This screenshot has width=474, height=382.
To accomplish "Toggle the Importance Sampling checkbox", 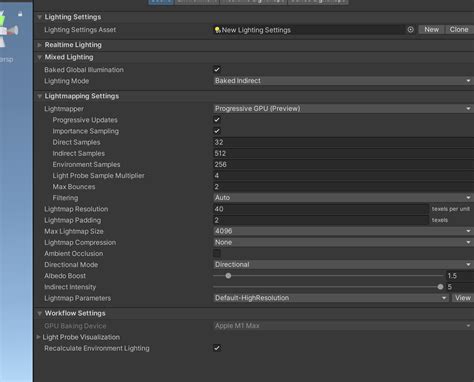I will [217, 131].
